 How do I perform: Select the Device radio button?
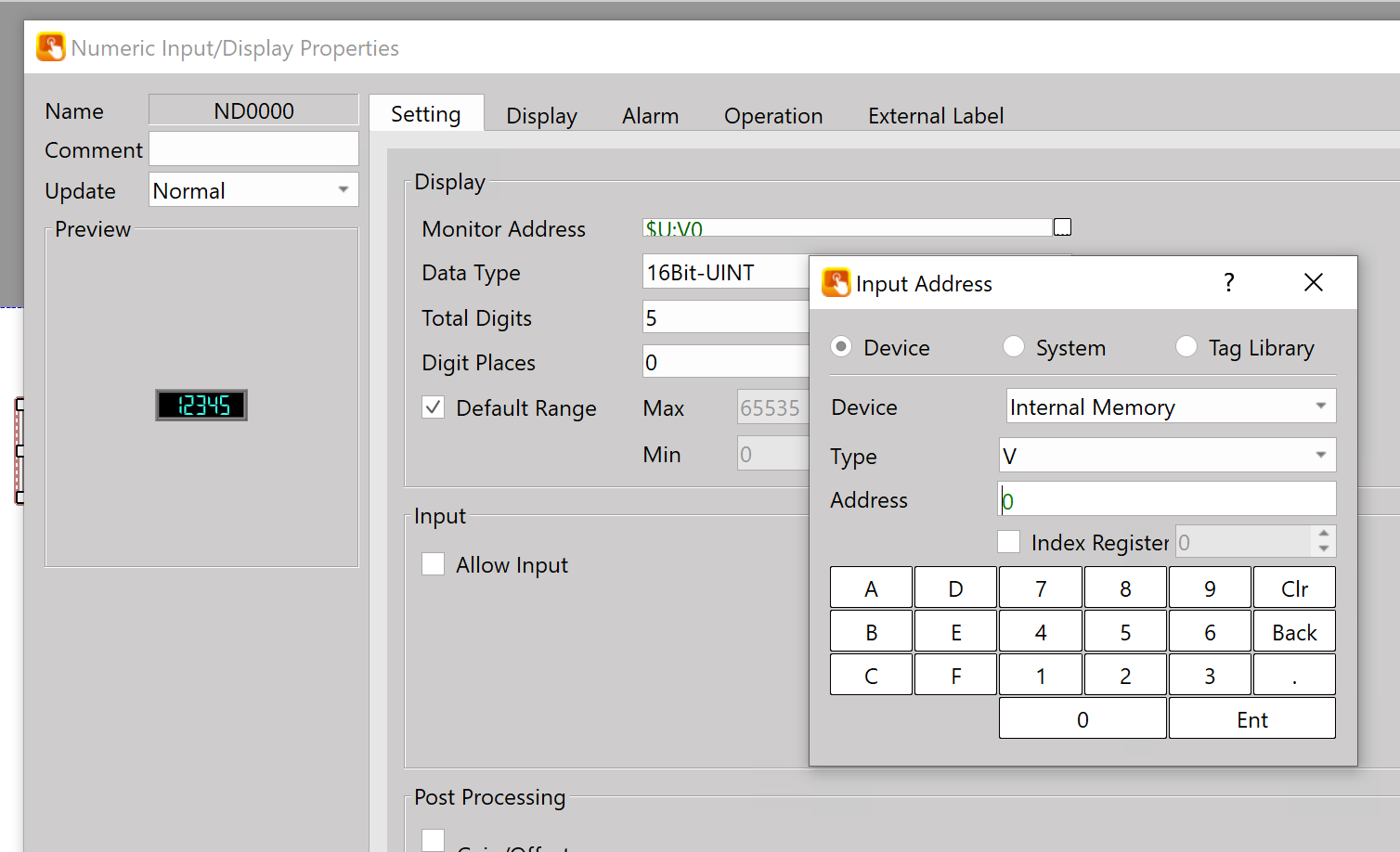841,347
